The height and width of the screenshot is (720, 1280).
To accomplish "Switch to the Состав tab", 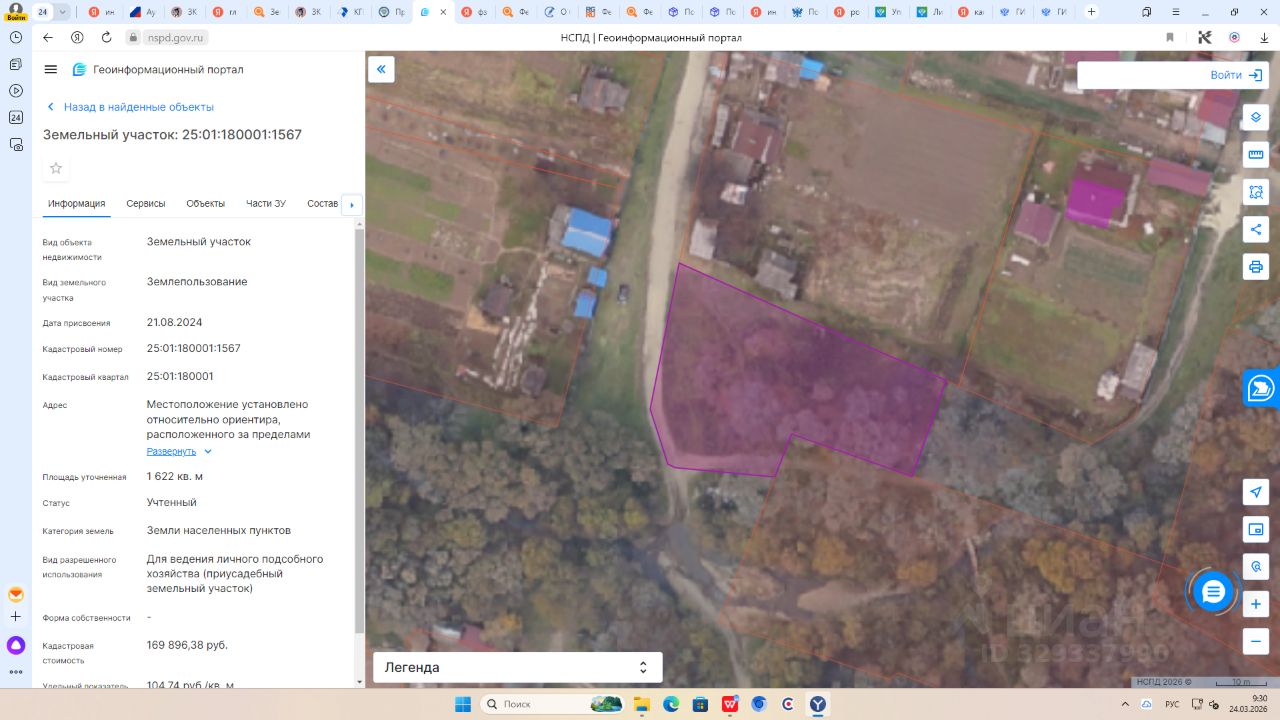I will [323, 203].
